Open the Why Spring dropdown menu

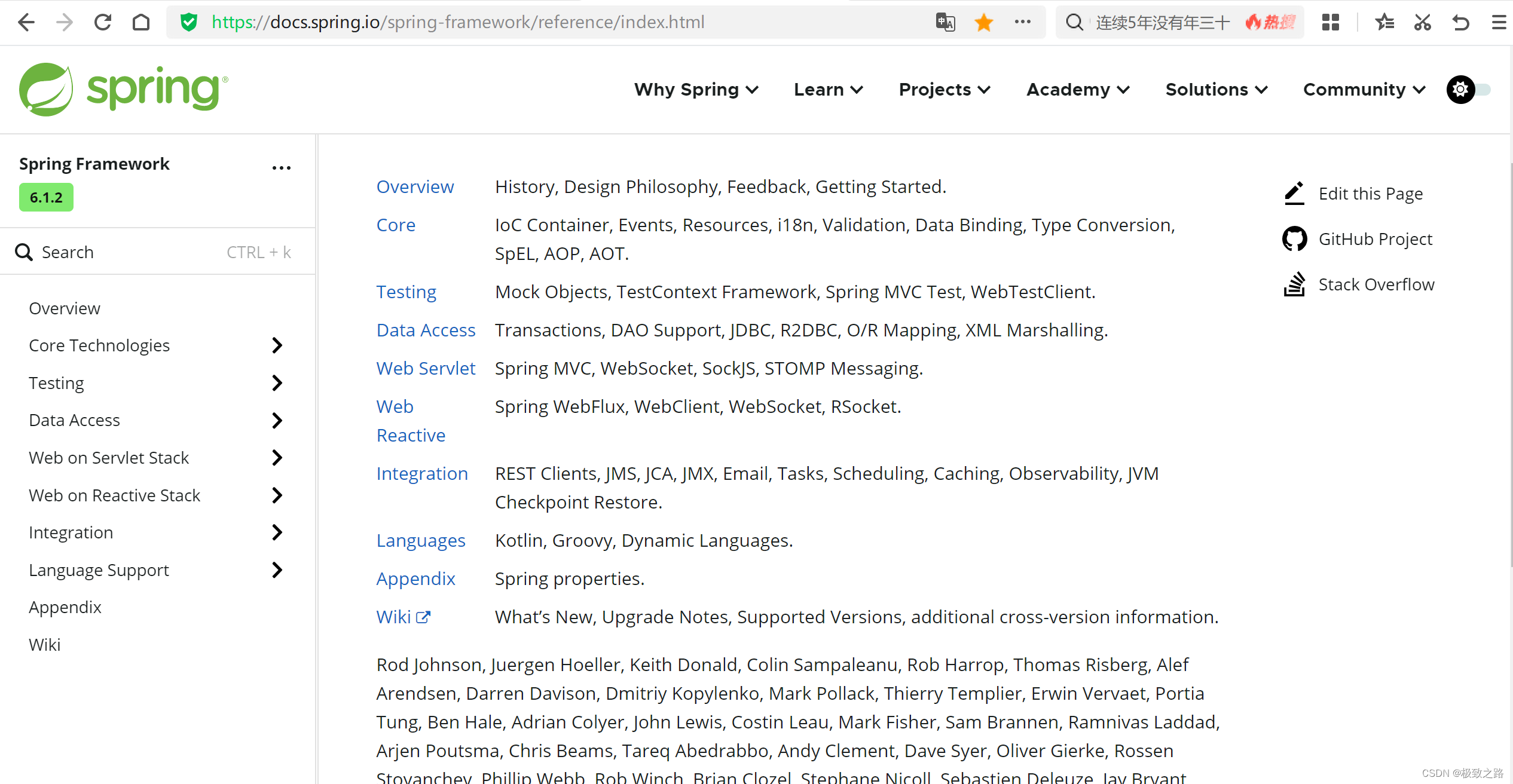point(696,90)
